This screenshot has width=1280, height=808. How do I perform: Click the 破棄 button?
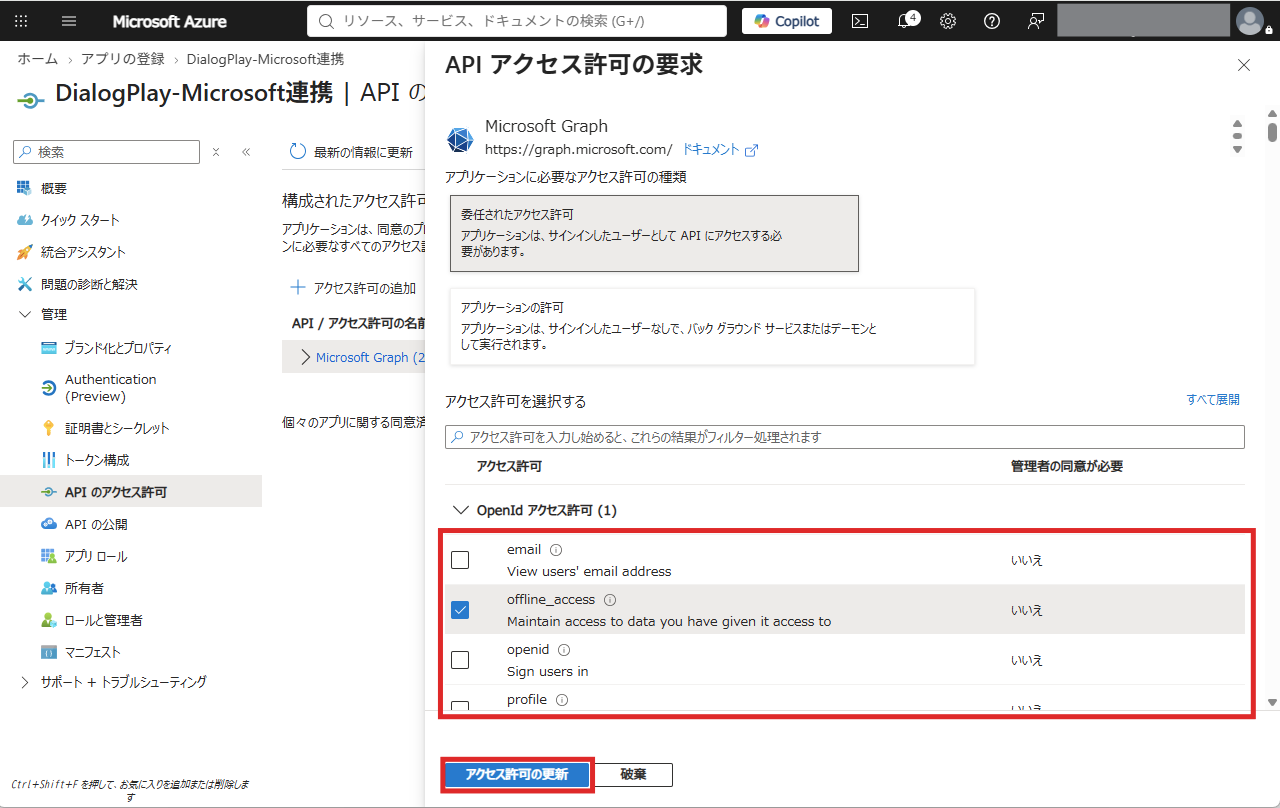[x=633, y=775]
